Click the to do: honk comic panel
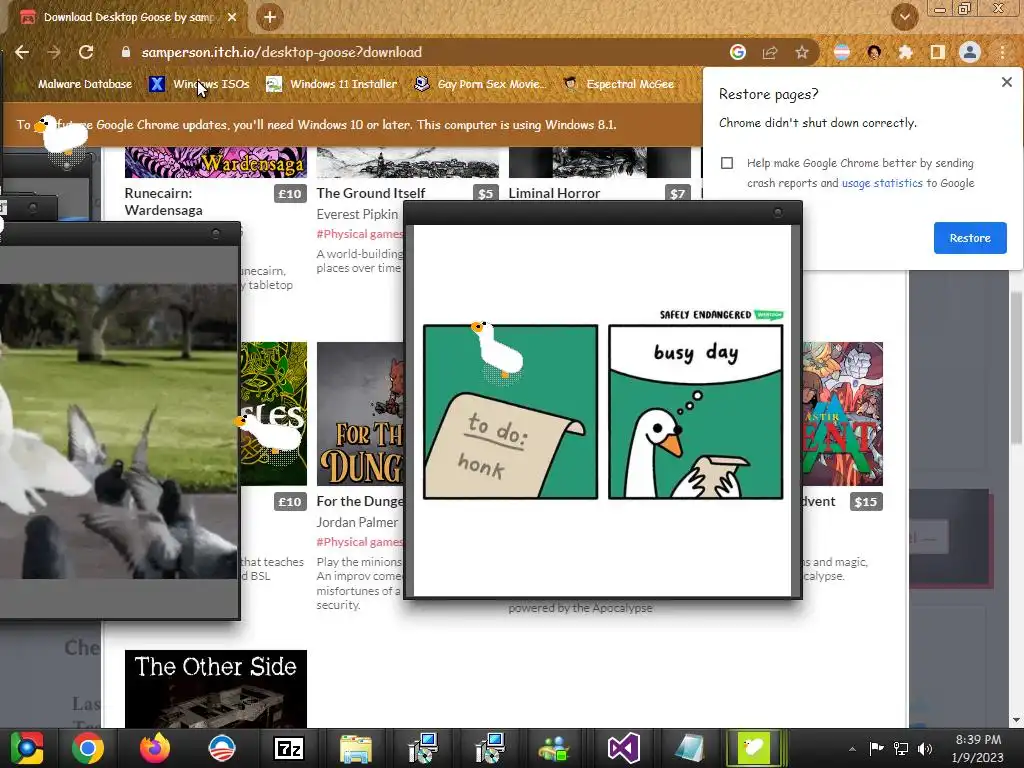This screenshot has height=768, width=1024. click(x=510, y=412)
